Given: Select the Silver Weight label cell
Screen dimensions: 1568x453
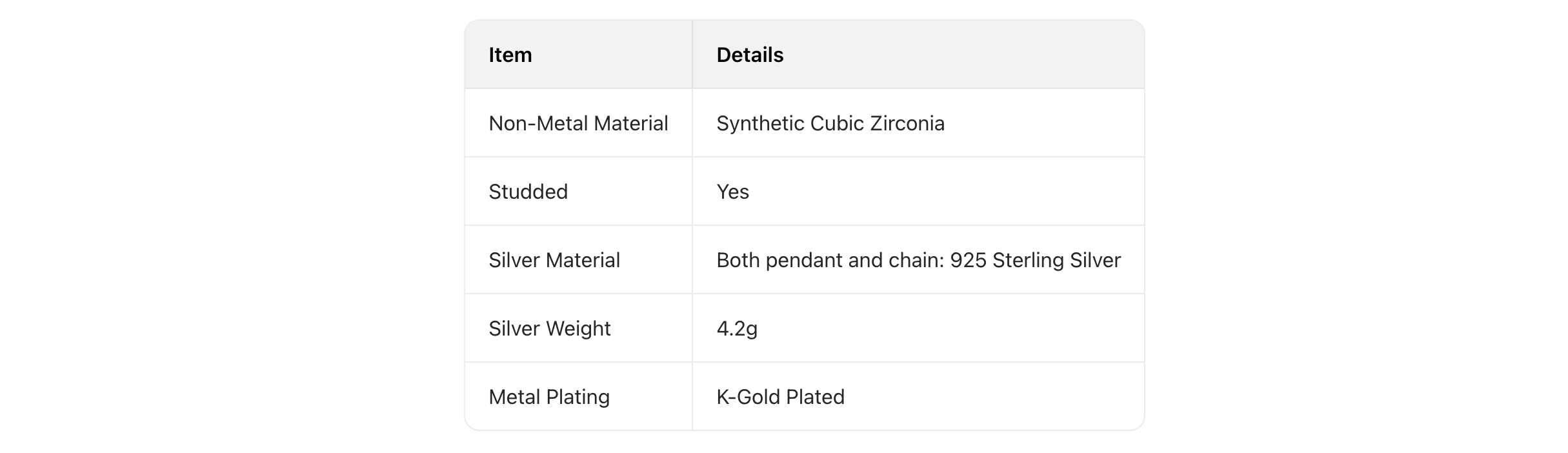Looking at the screenshot, I should tap(549, 328).
